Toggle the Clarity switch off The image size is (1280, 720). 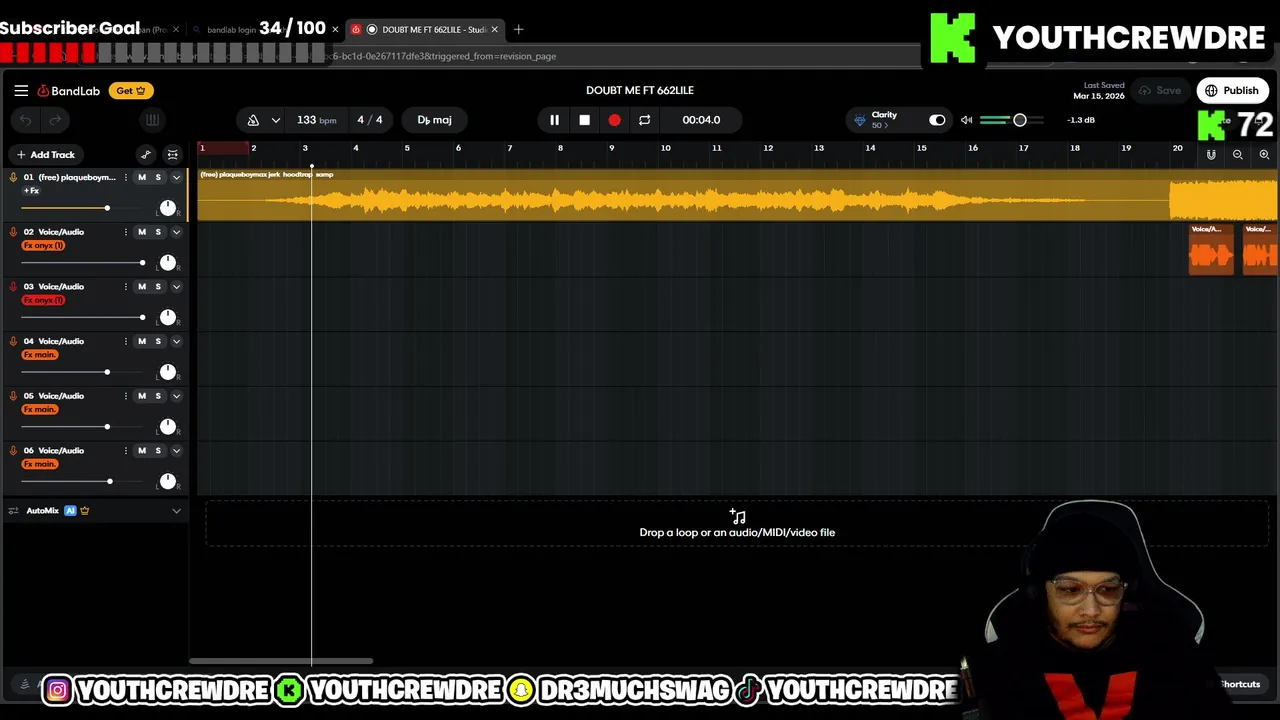click(x=937, y=120)
